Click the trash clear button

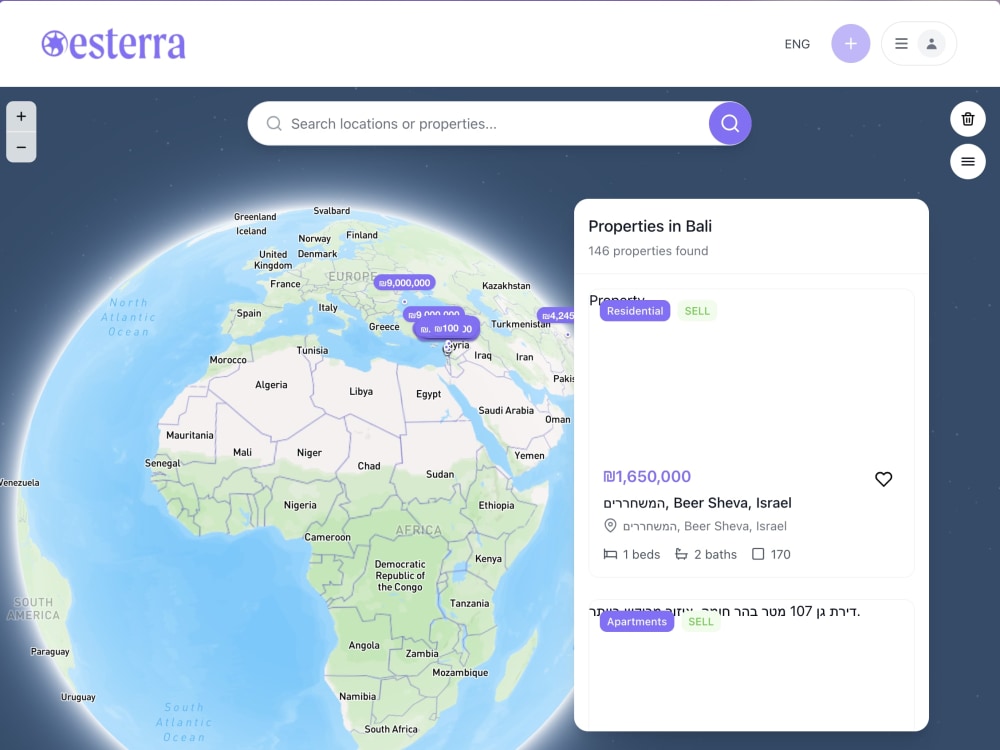click(x=967, y=119)
